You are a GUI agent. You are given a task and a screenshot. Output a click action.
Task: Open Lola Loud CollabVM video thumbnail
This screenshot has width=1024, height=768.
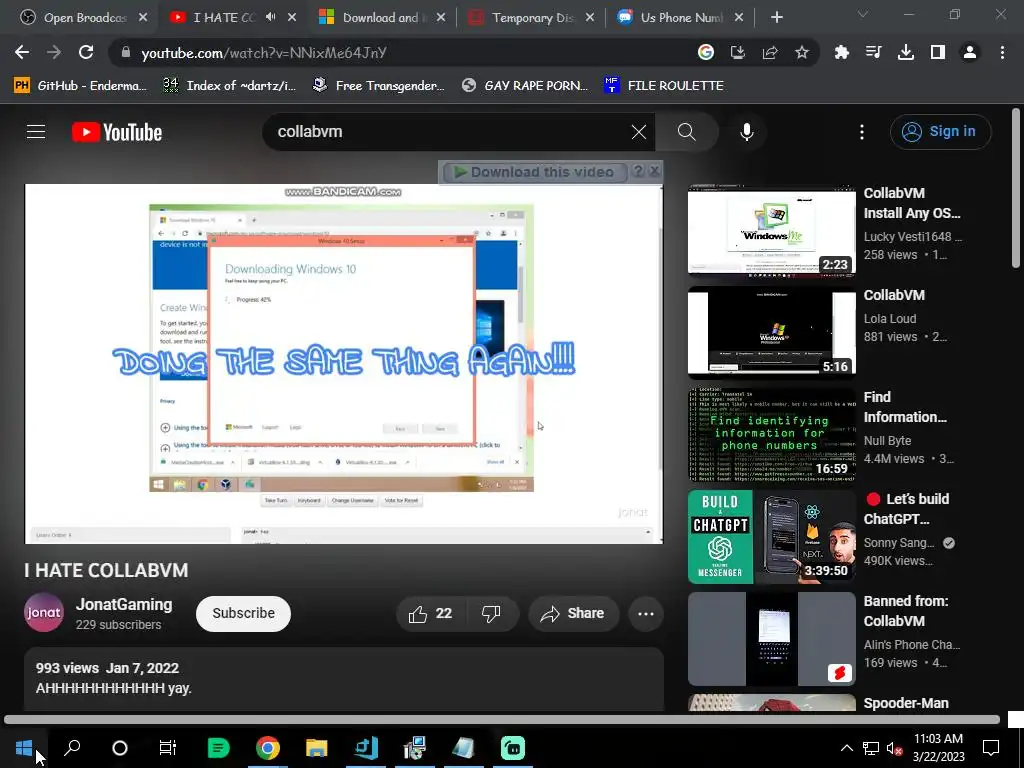[x=771, y=332]
